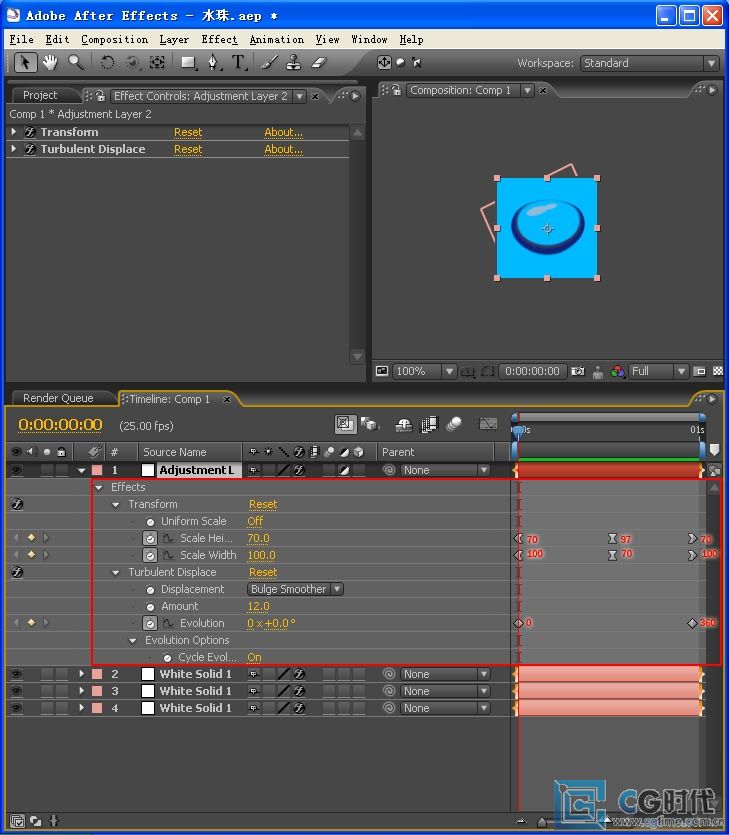
Task: Click the current time 0:00:00:00 display
Action: pyautogui.click(x=60, y=425)
